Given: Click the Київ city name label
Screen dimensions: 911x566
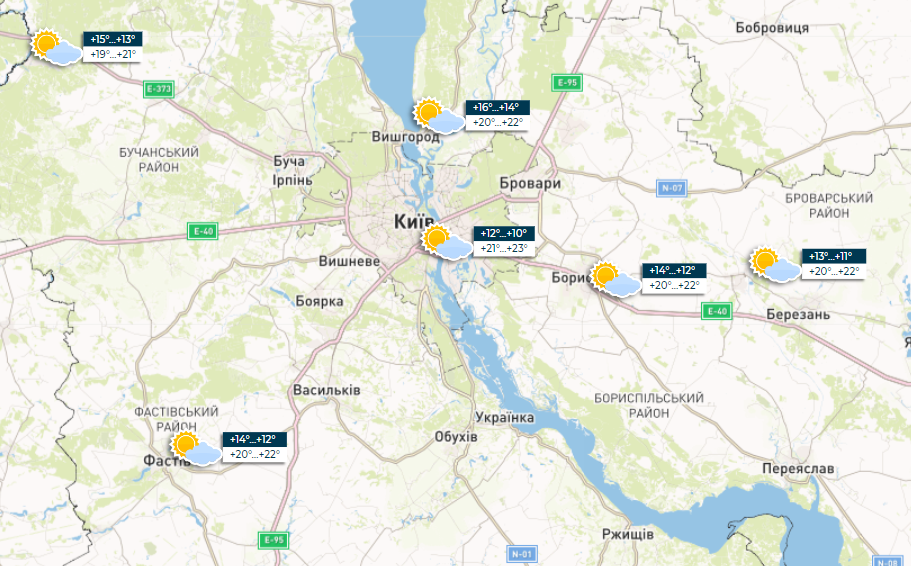Looking at the screenshot, I should tap(414, 221).
